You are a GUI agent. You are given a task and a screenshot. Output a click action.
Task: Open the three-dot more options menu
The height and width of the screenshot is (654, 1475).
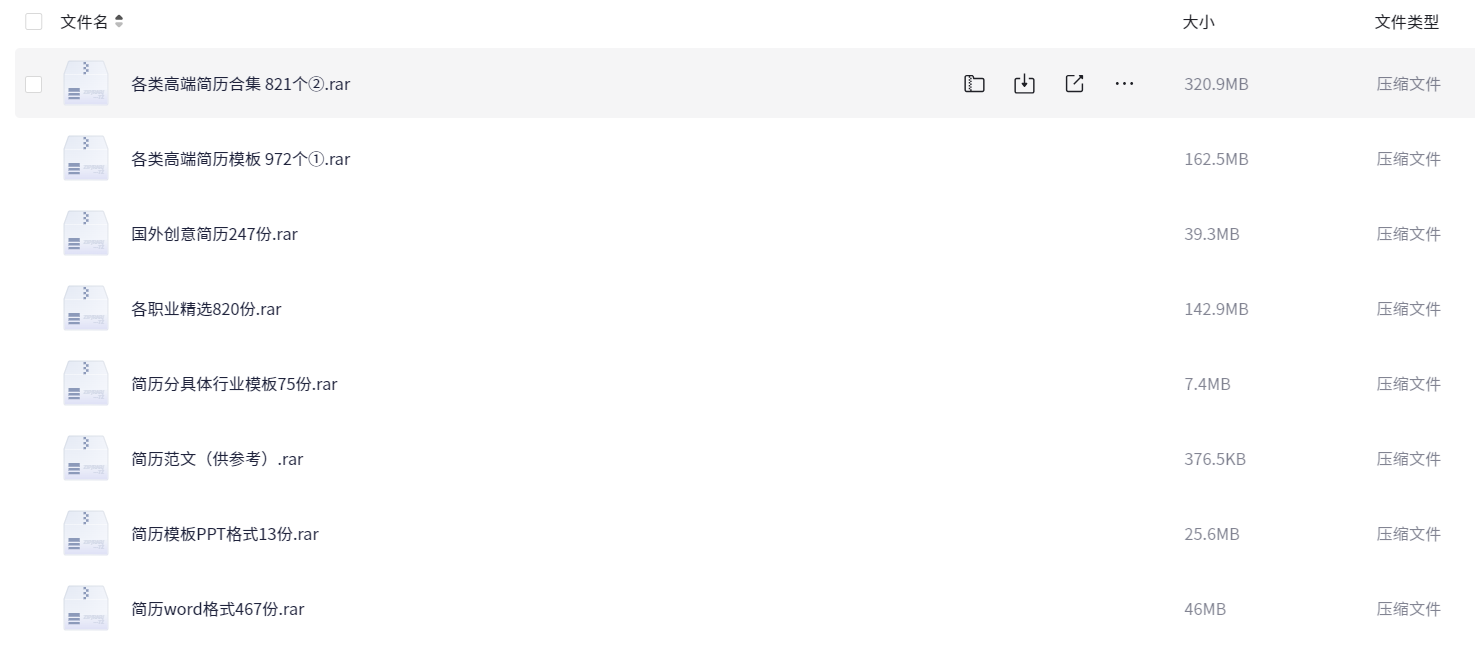(1124, 84)
